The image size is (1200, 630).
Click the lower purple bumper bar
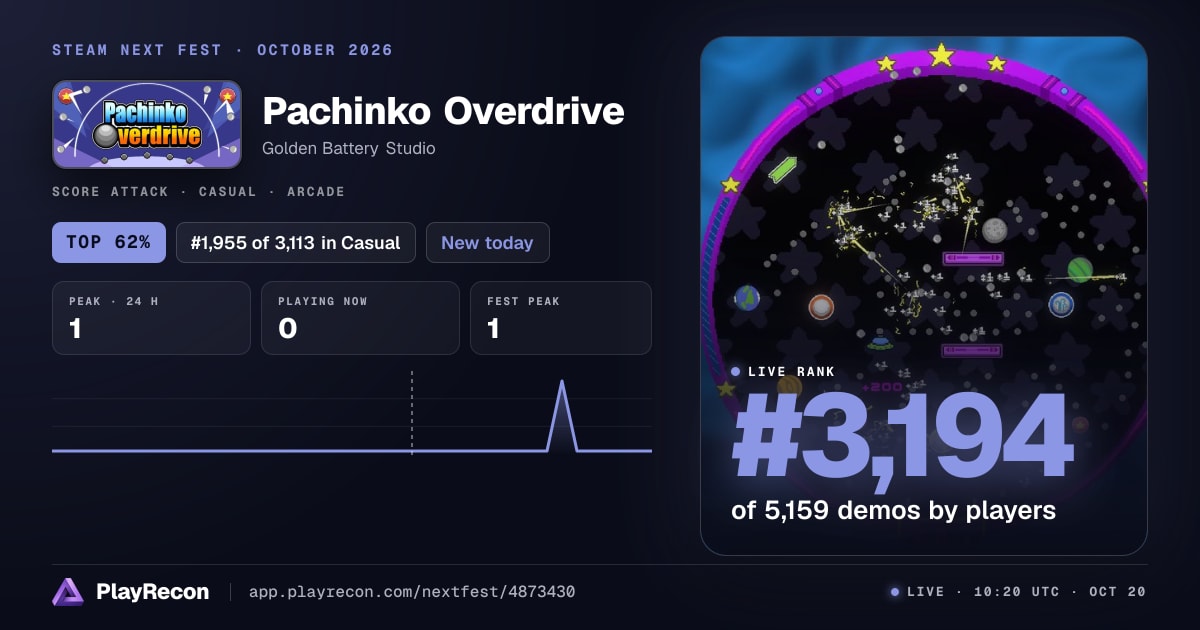point(972,351)
